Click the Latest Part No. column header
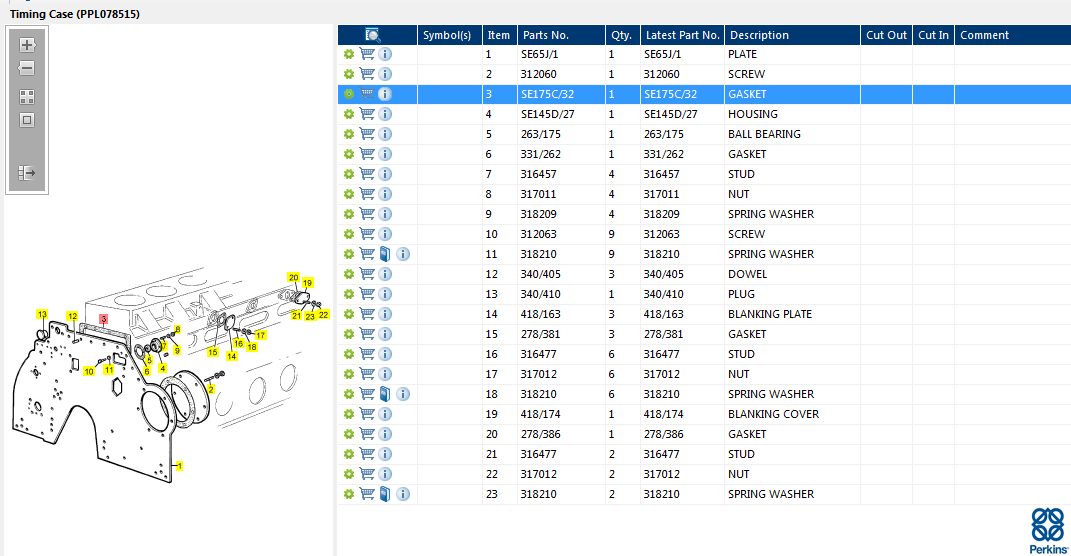 682,35
